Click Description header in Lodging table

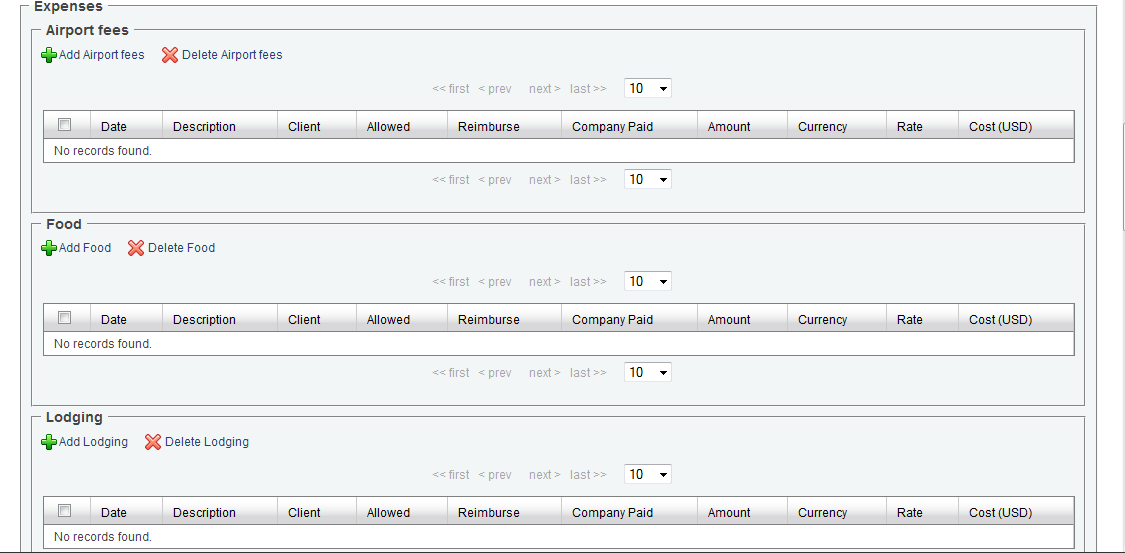click(204, 513)
